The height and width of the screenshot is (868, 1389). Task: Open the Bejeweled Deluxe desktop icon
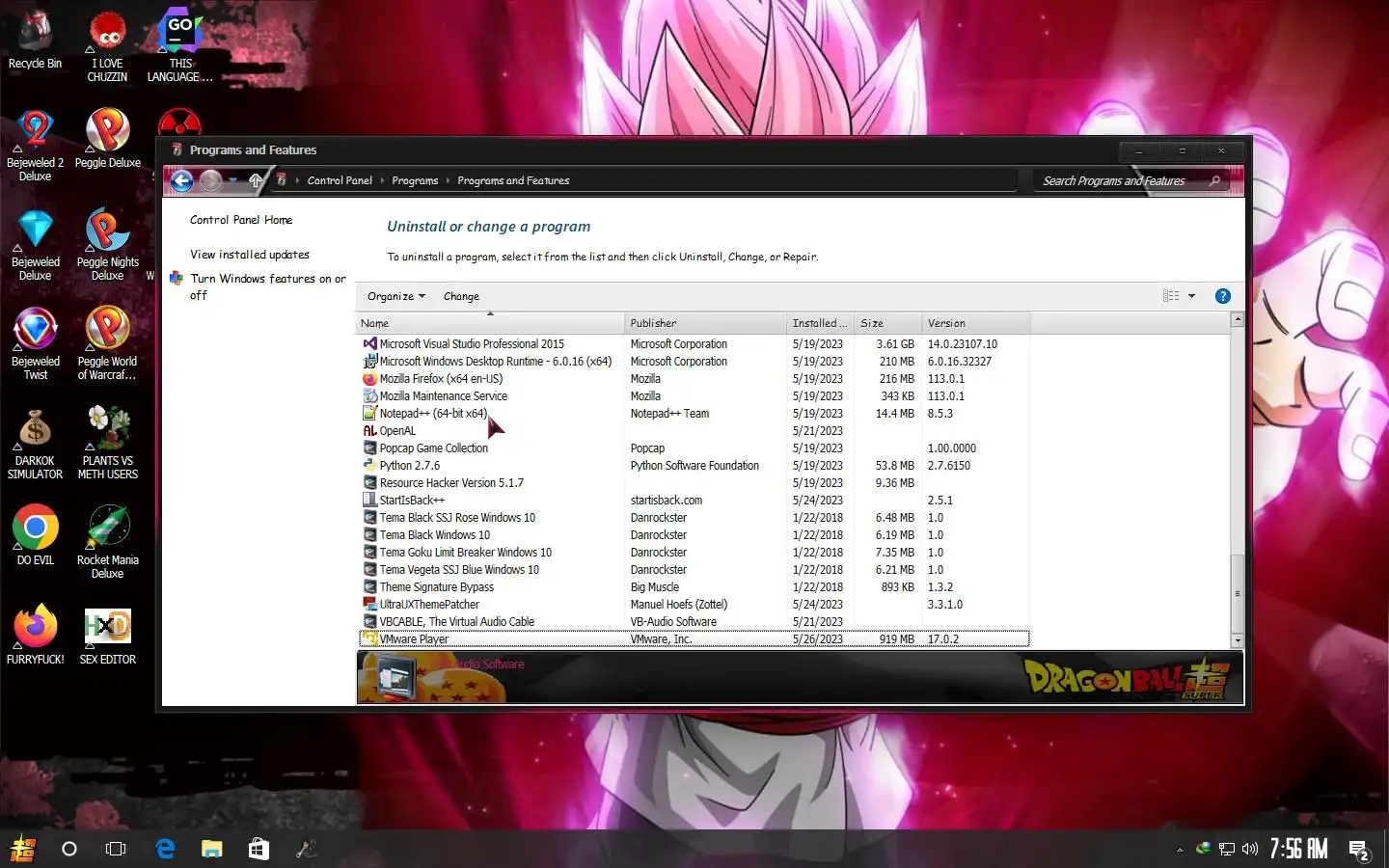click(x=35, y=244)
